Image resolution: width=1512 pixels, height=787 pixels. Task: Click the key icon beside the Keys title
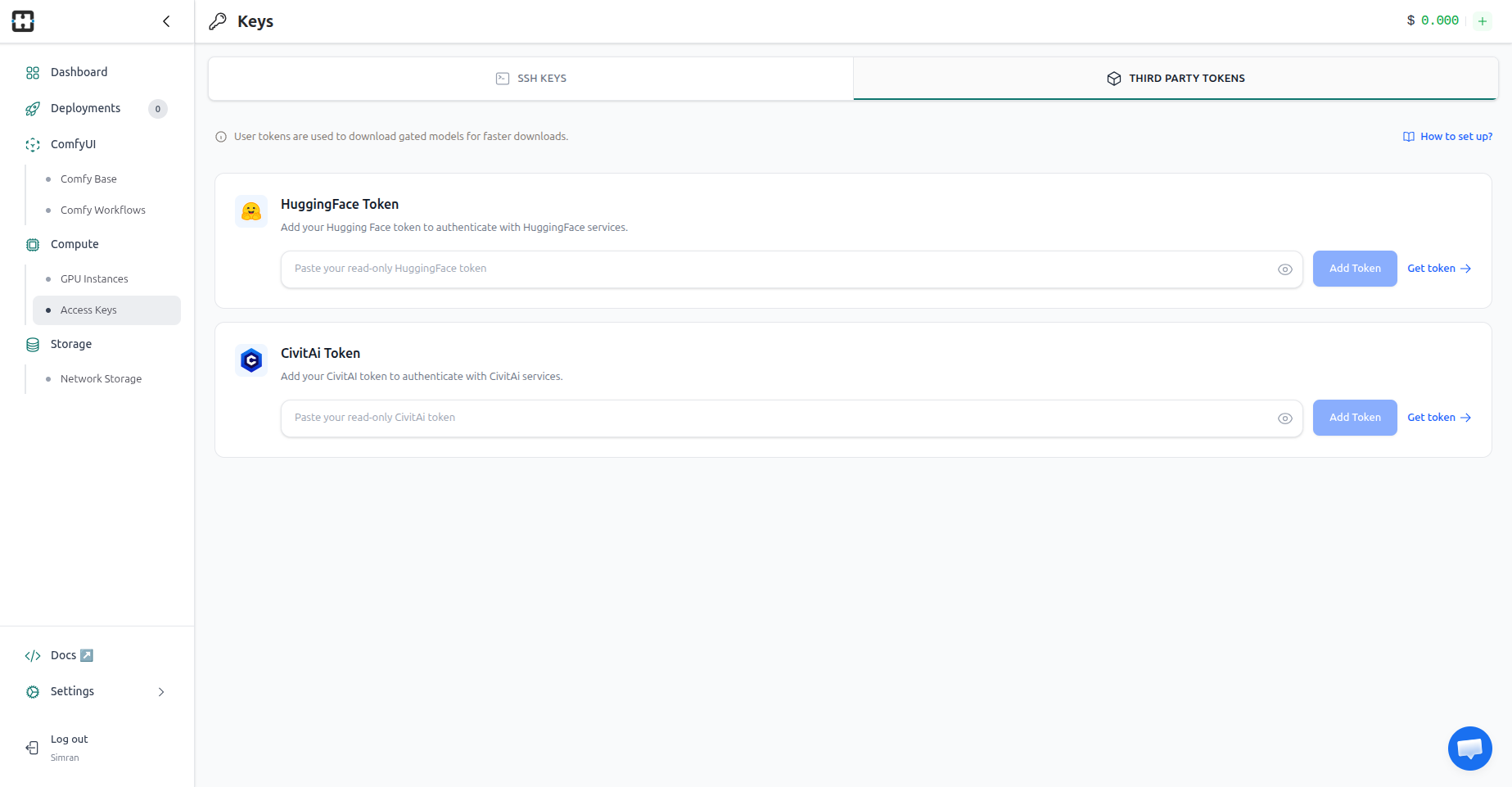217,21
